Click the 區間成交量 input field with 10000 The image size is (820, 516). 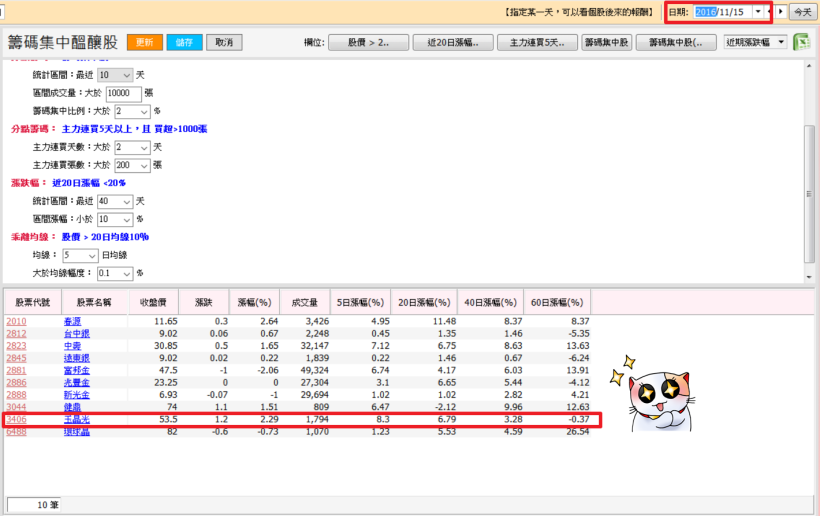[x=123, y=94]
